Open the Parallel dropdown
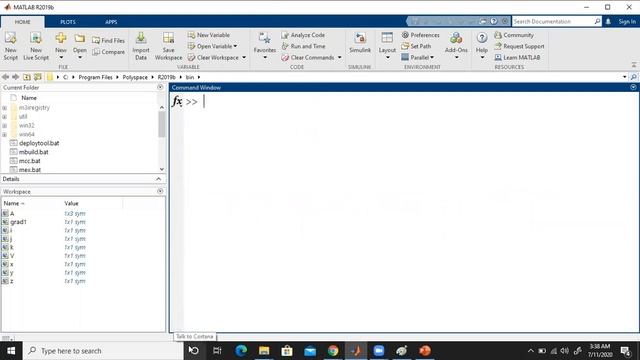The image size is (640, 360). point(432,58)
